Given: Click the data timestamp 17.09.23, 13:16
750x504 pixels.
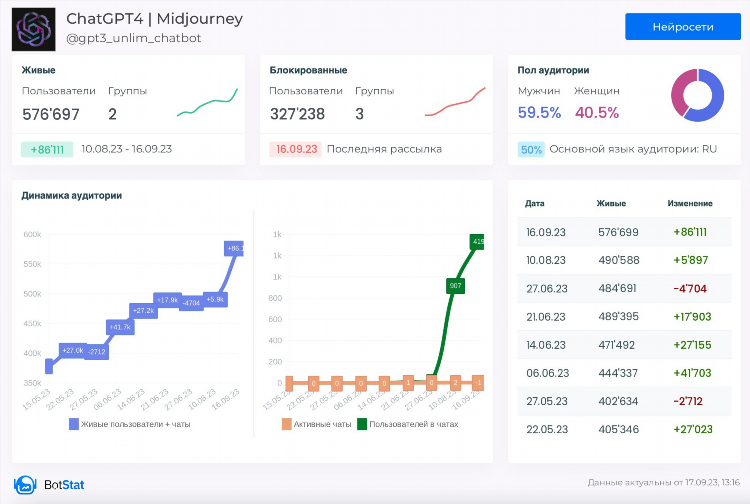Looking at the screenshot, I should coord(712,482).
